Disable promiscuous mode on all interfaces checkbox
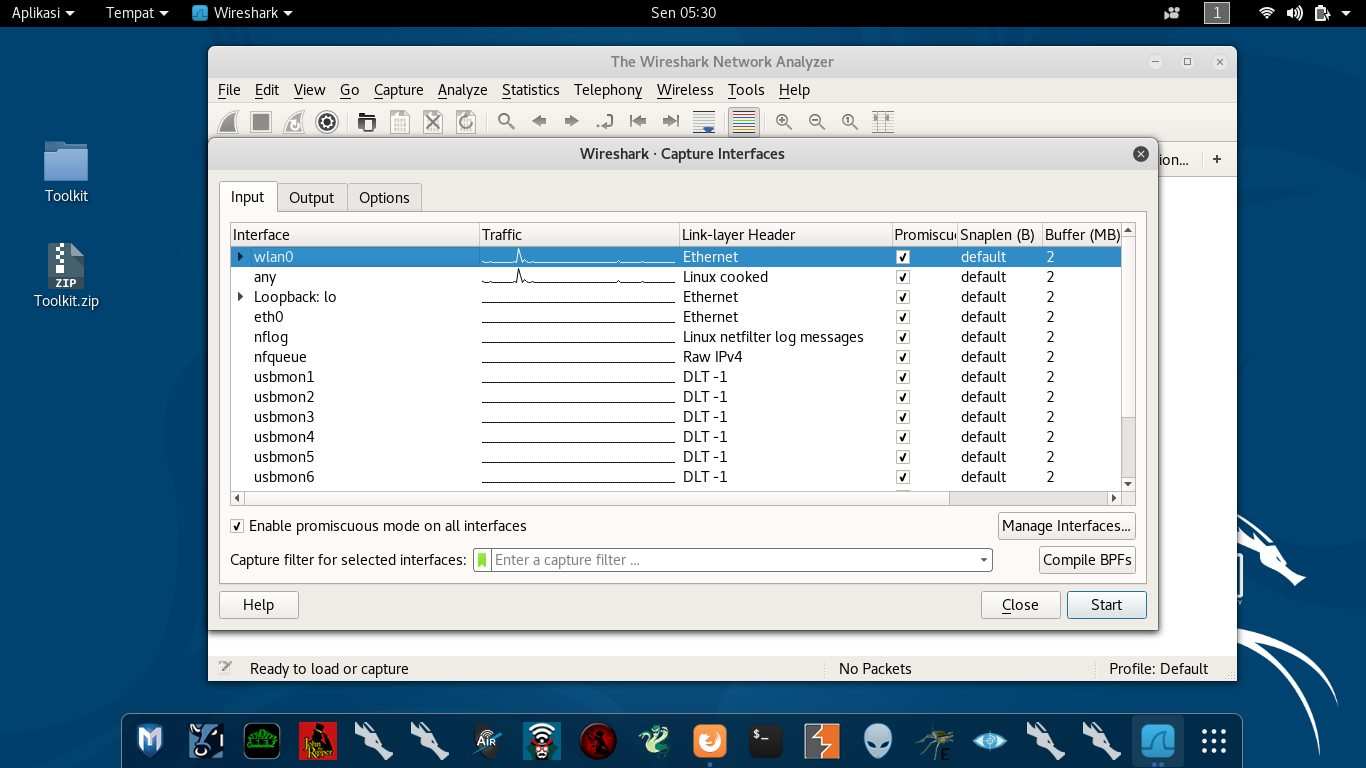1366x768 pixels. coord(237,526)
